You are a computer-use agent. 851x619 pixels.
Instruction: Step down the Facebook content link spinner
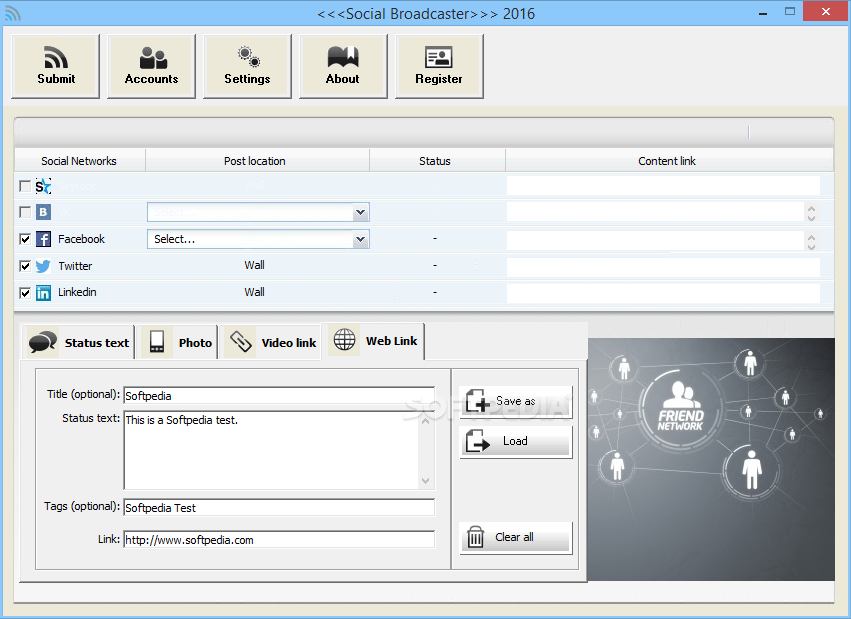[811, 246]
